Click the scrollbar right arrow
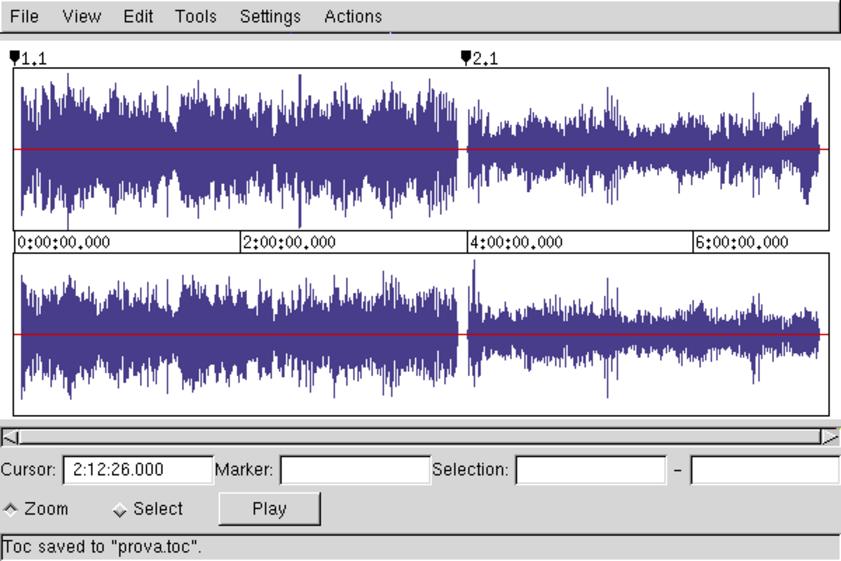 pyautogui.click(x=830, y=436)
